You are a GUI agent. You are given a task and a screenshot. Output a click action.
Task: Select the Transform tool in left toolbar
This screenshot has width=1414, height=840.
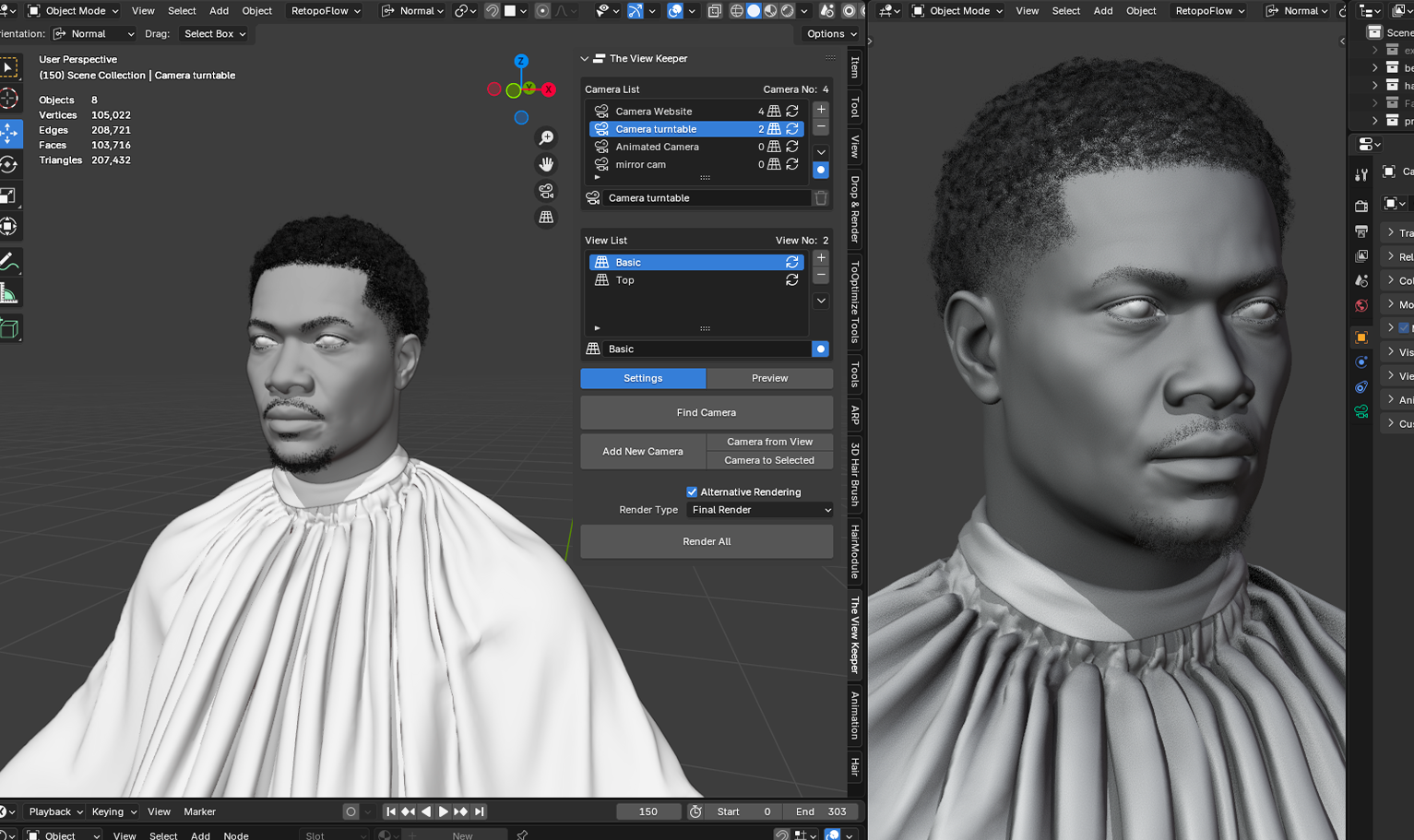coord(9,226)
